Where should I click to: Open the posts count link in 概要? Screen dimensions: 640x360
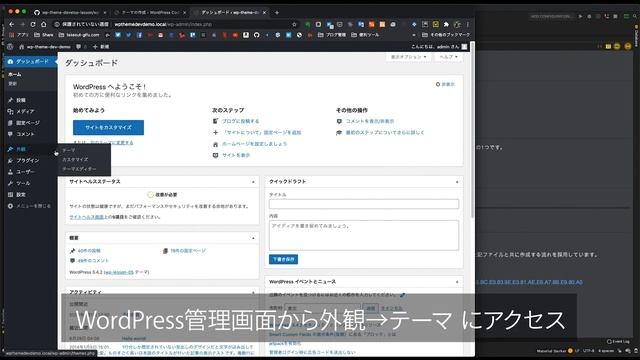coord(89,251)
